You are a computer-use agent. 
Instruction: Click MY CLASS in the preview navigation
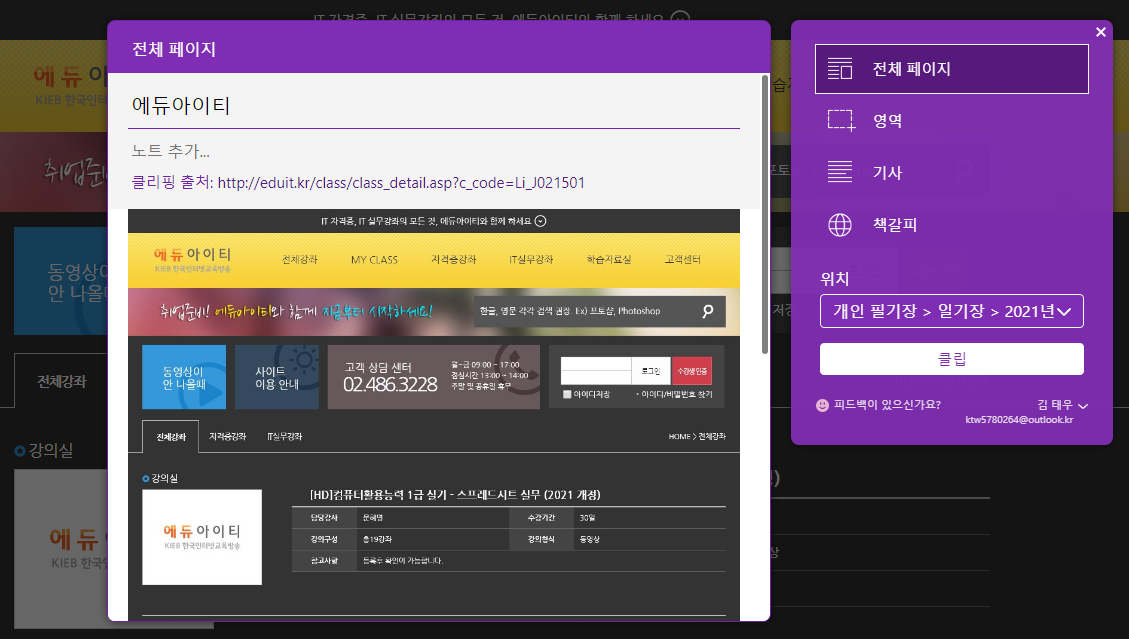pos(374,259)
